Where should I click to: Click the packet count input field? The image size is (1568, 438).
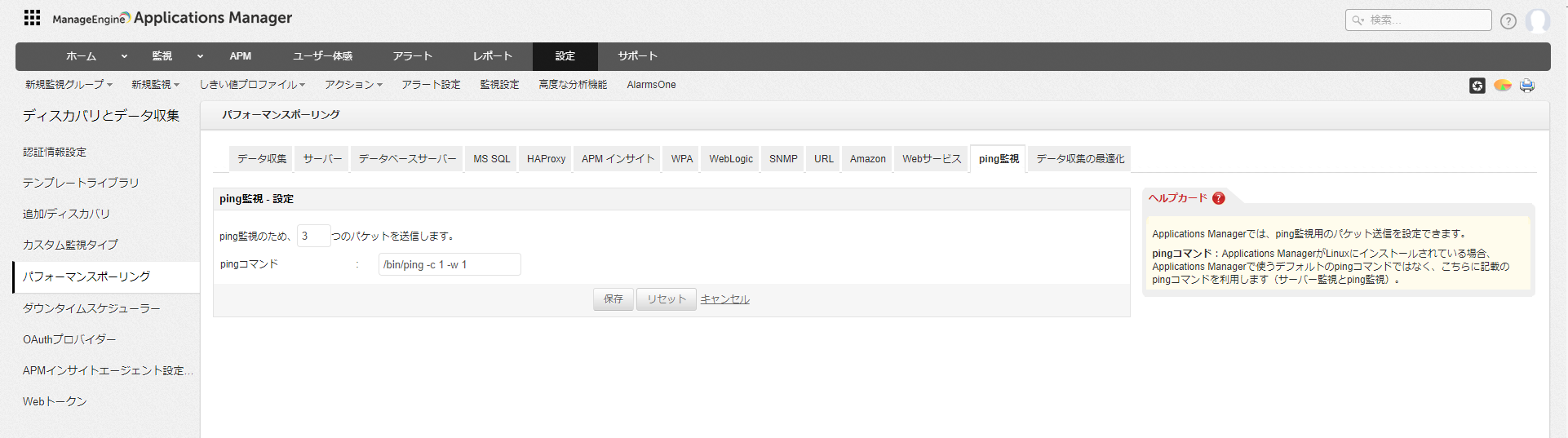pyautogui.click(x=313, y=236)
